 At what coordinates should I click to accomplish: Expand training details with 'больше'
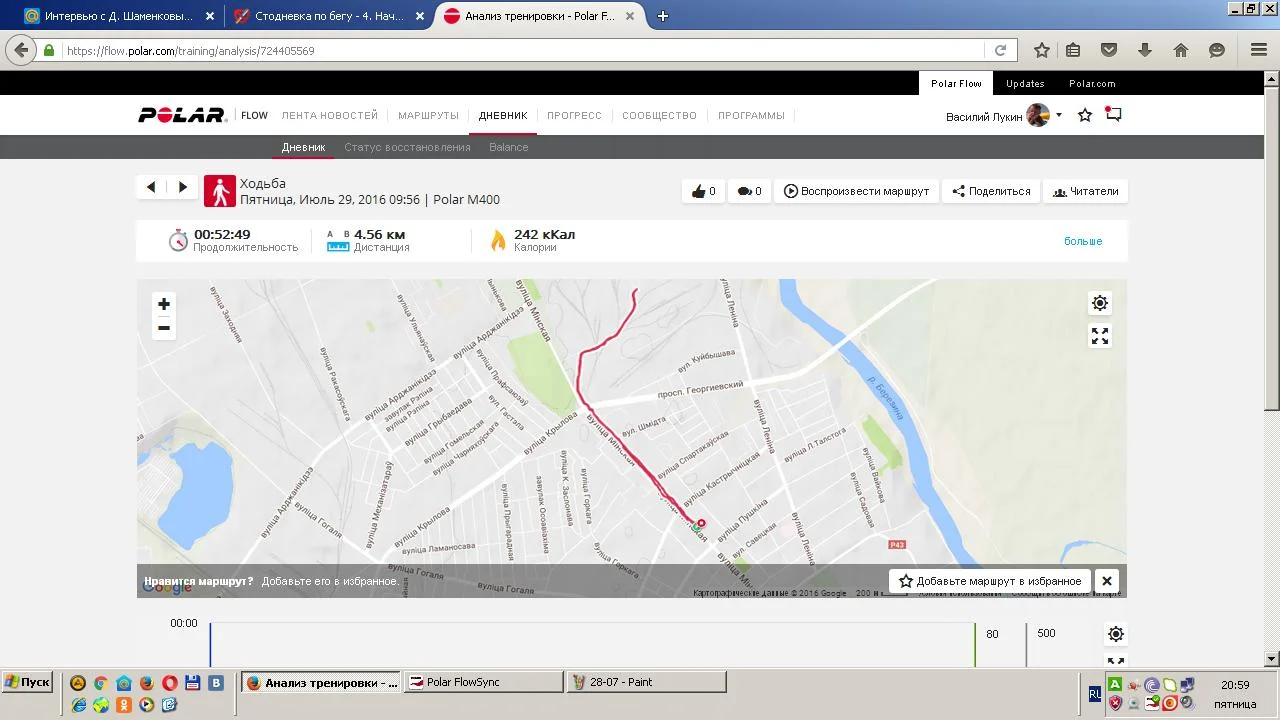pyautogui.click(x=1082, y=241)
